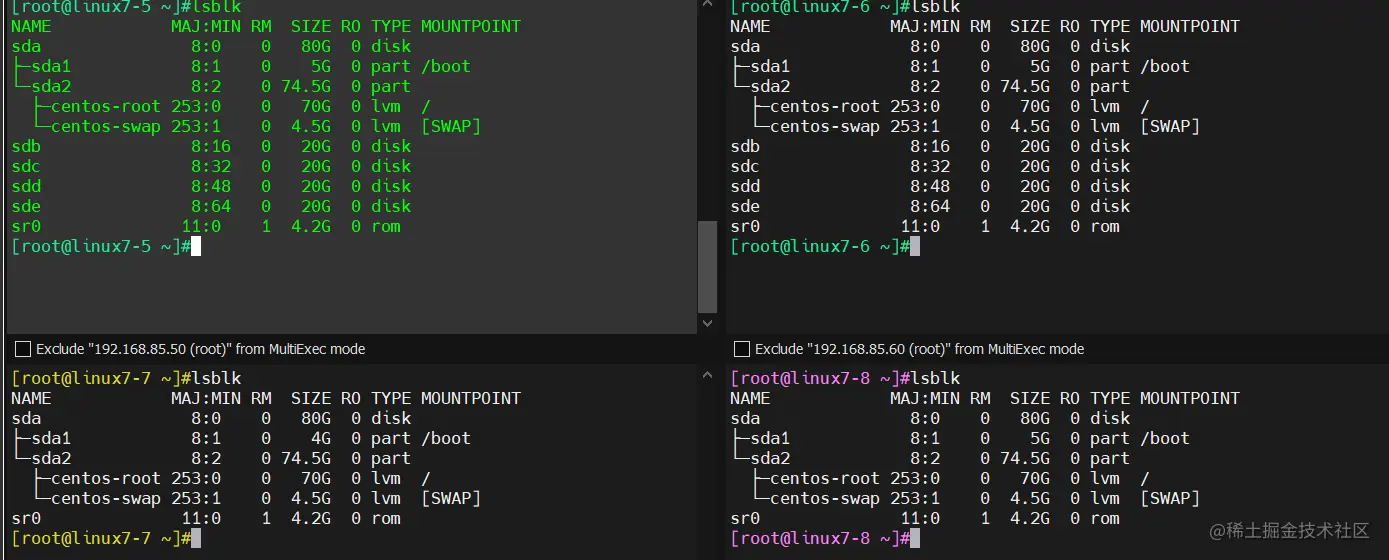The image size is (1389, 560).
Task: Click "TYPE" header in linux7-8 terminal
Action: pyautogui.click(x=1110, y=398)
